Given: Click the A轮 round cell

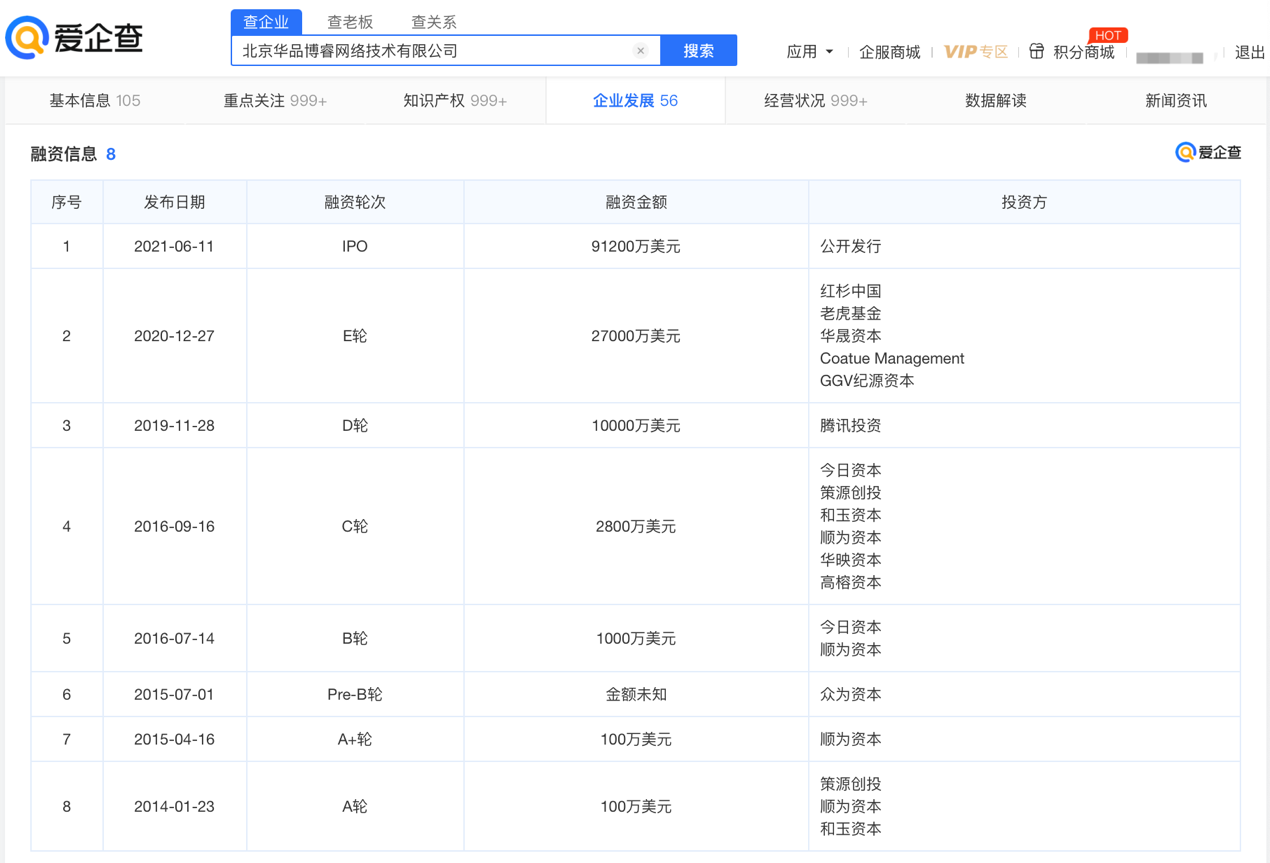Looking at the screenshot, I should (355, 806).
